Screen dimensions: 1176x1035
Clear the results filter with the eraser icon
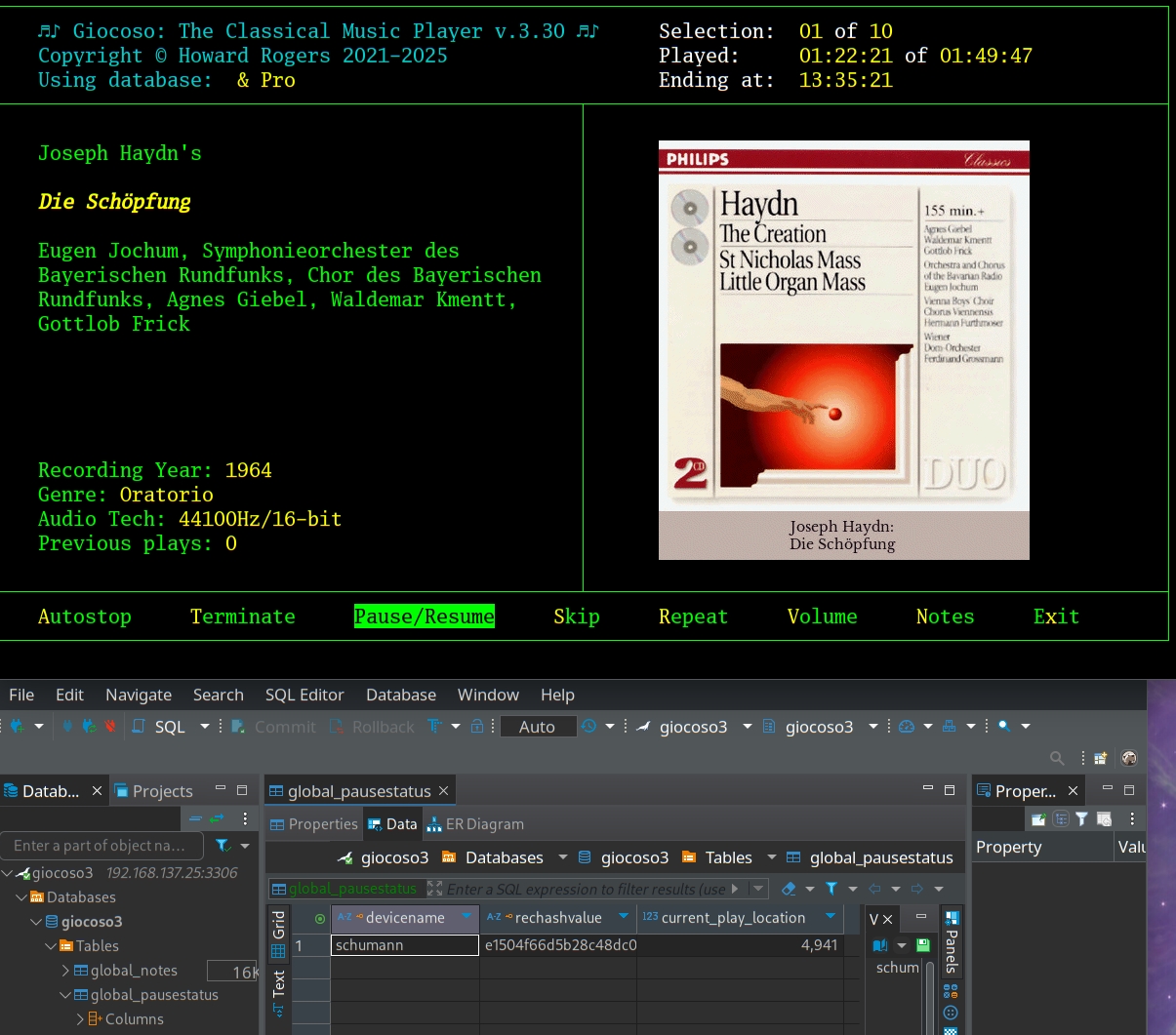click(x=787, y=889)
